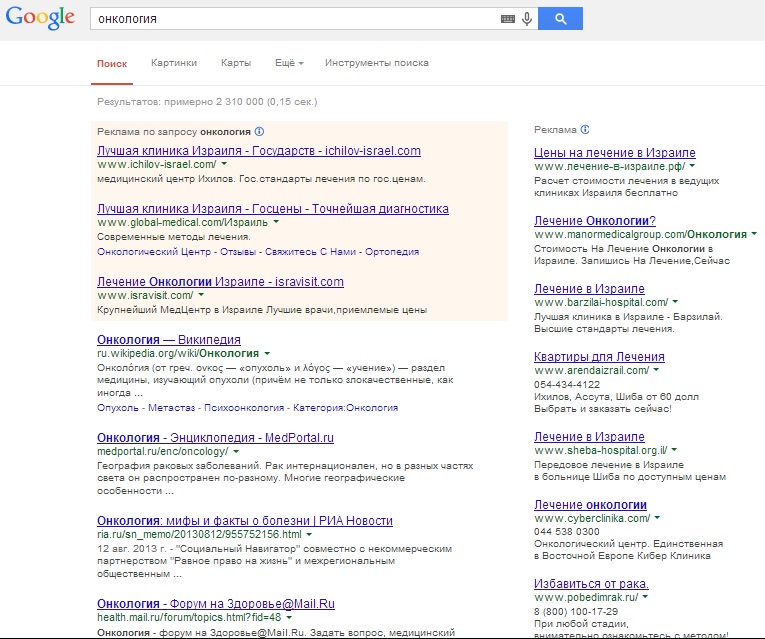This screenshot has width=765, height=639.
Task: Click Wikipedia sitelink 'Психоонкология'
Action: click(x=244, y=408)
